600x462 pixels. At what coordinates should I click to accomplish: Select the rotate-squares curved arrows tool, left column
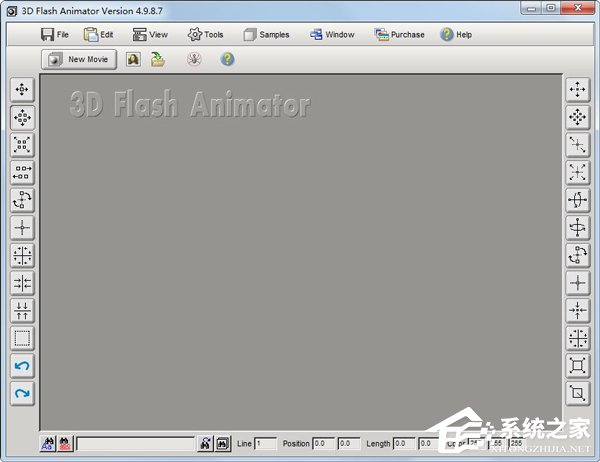coord(22,200)
